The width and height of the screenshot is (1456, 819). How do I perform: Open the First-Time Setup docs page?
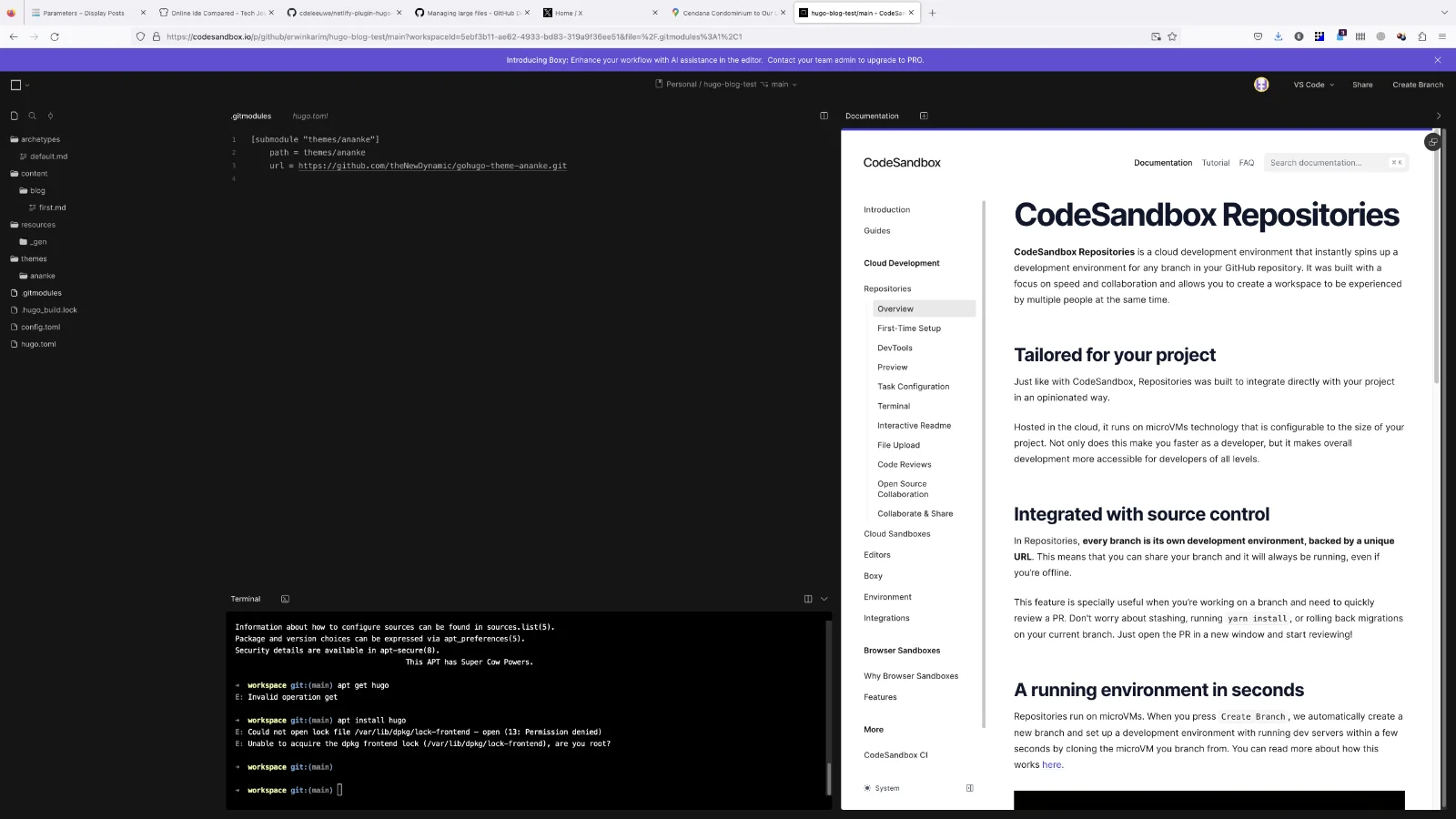[909, 329]
